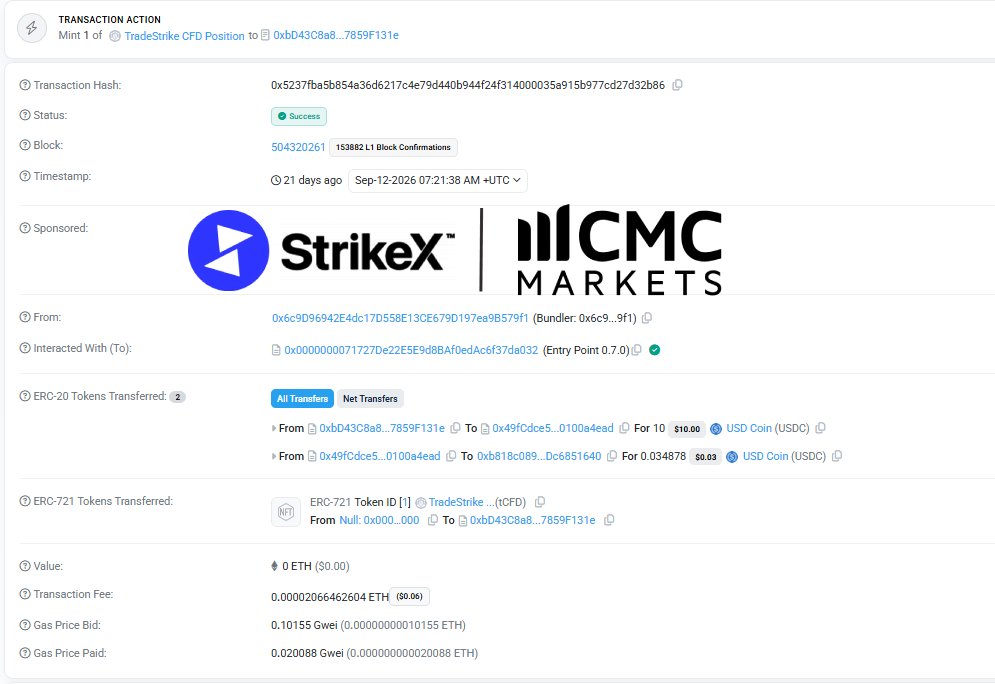Screen dimensions: 995x684
Task: Copy USDC token address in the 0.034878 row
Action: [836, 456]
